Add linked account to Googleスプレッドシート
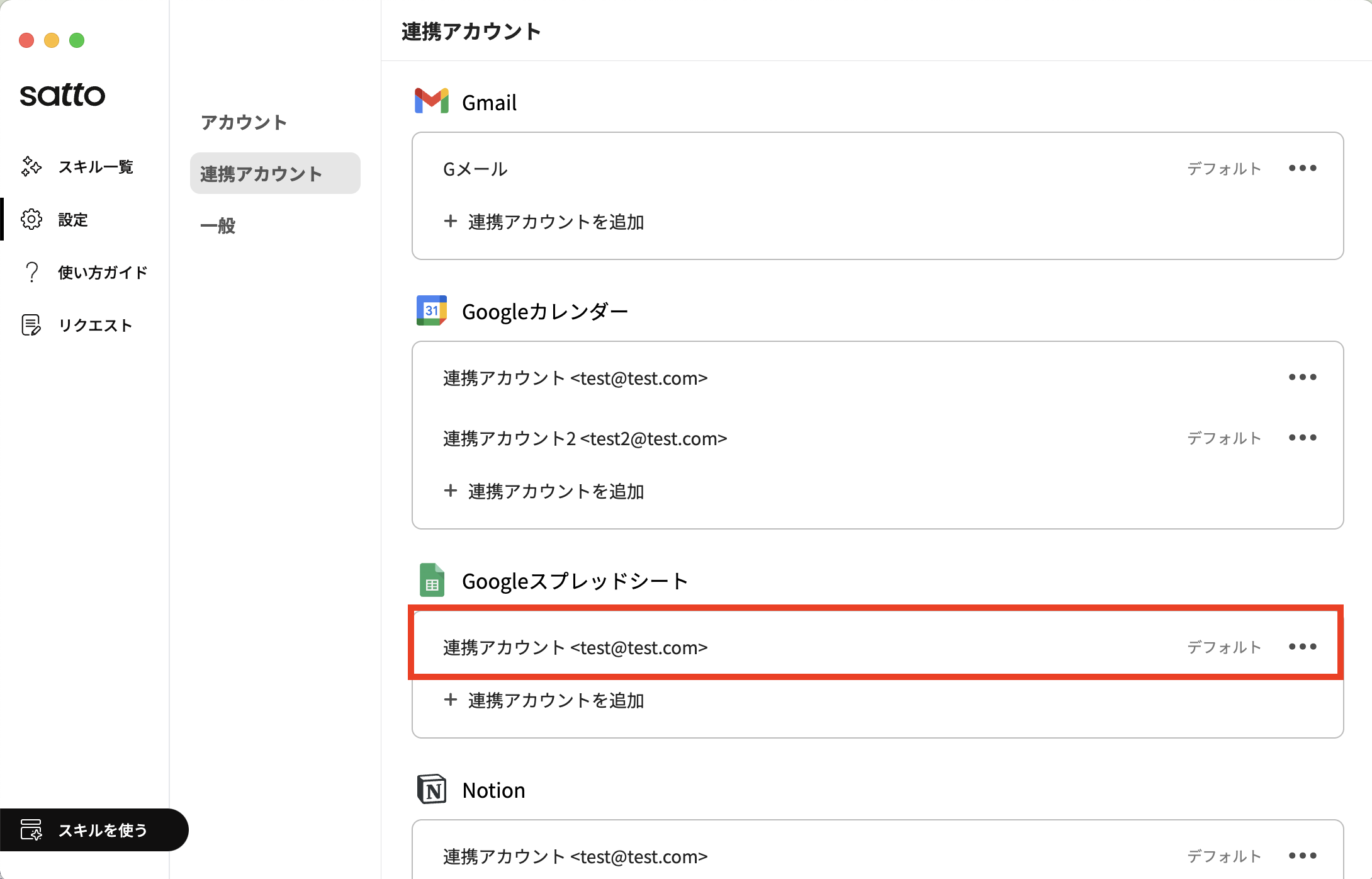 coord(544,700)
